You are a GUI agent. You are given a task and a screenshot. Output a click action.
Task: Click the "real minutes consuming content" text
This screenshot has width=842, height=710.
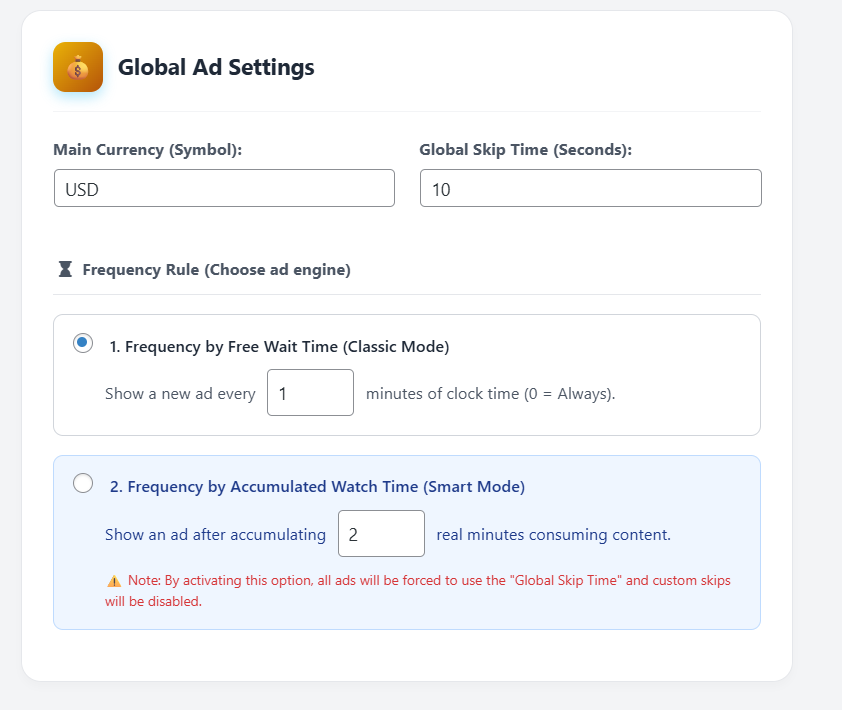tap(553, 535)
